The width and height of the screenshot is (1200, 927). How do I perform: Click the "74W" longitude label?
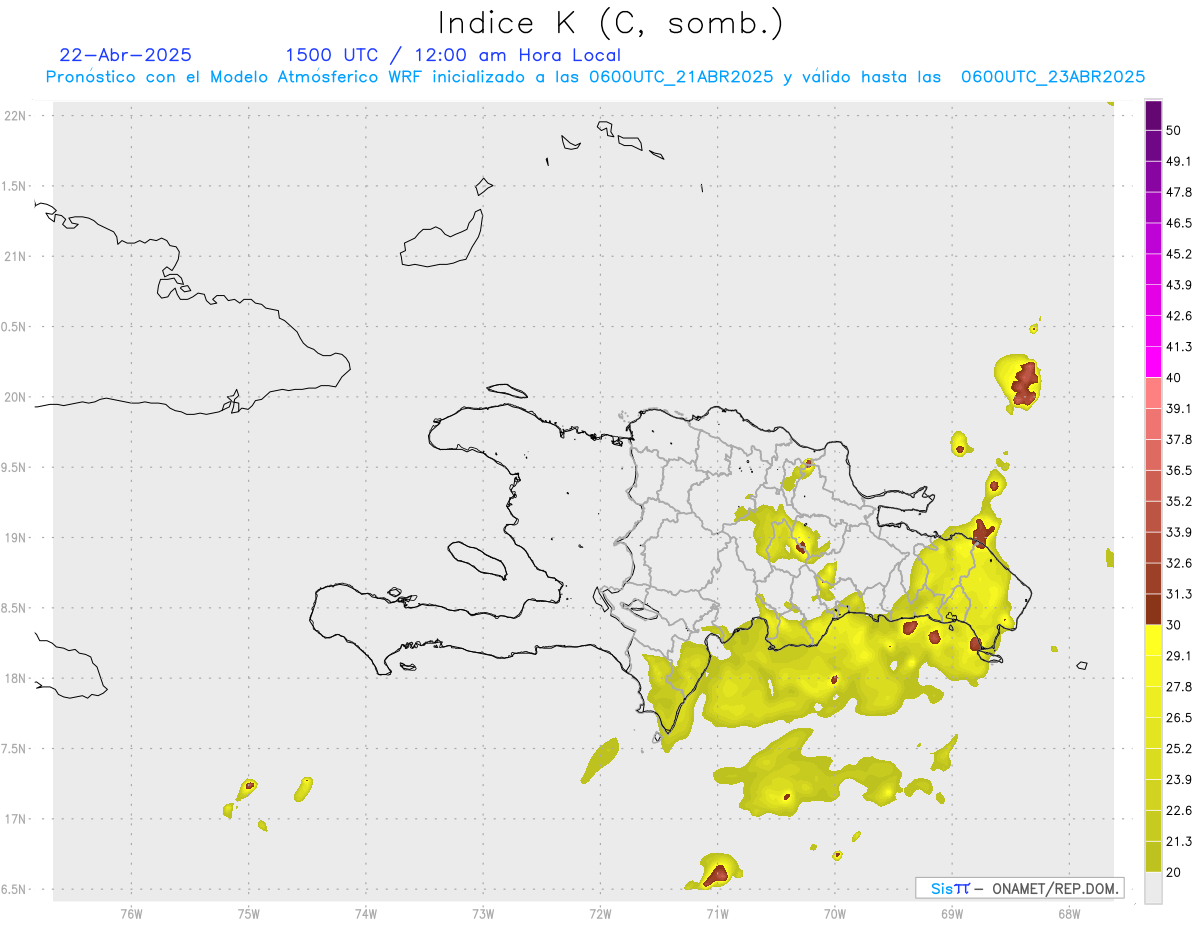[366, 912]
